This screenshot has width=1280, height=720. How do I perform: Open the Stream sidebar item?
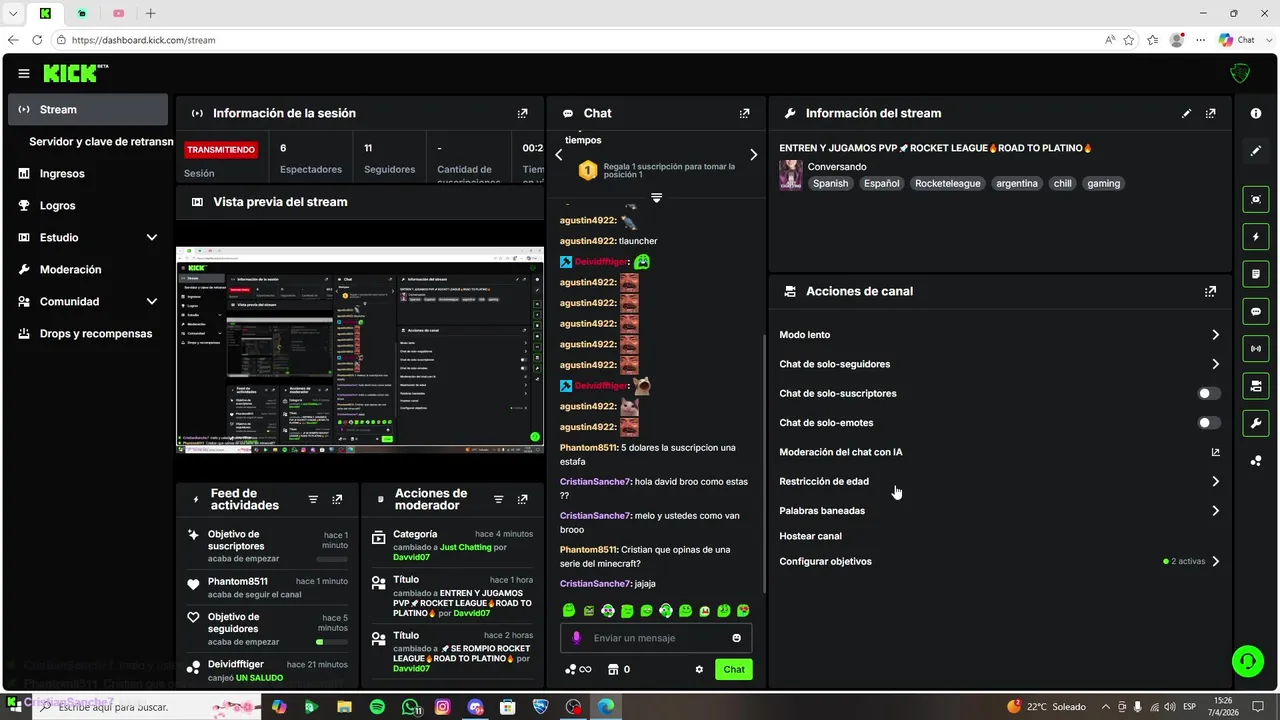[88, 110]
